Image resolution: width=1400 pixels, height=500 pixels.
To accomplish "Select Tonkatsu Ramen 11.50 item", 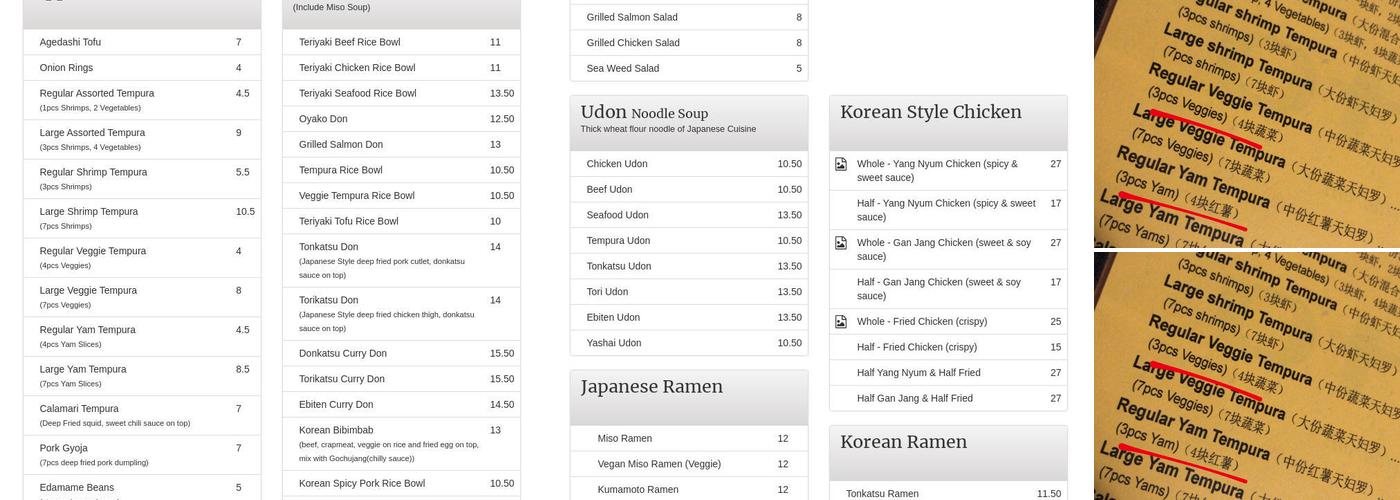I will click(x=948, y=491).
